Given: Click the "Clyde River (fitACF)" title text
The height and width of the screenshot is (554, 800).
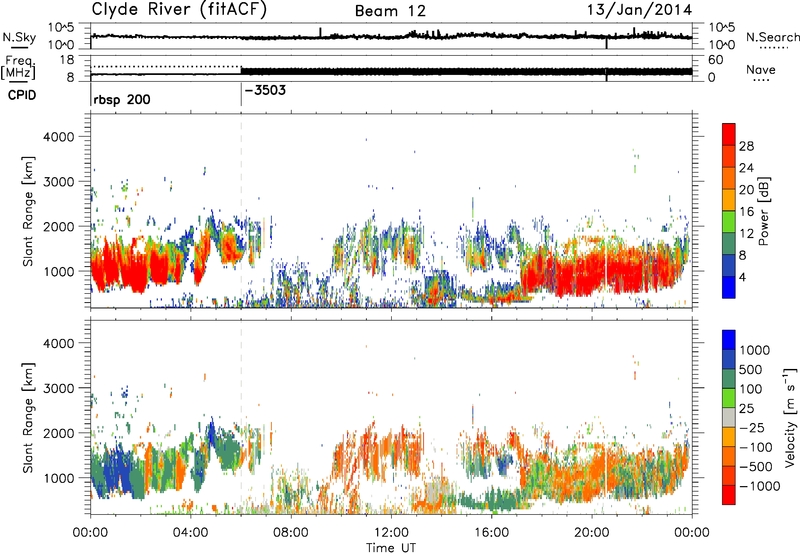Looking at the screenshot, I should pos(179,9).
